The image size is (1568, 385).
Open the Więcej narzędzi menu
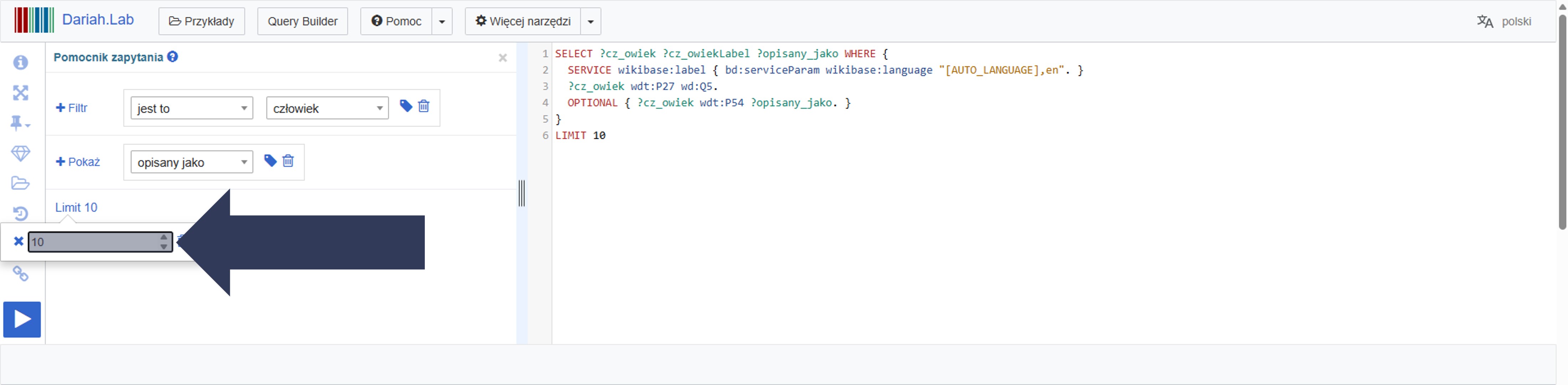(x=523, y=21)
